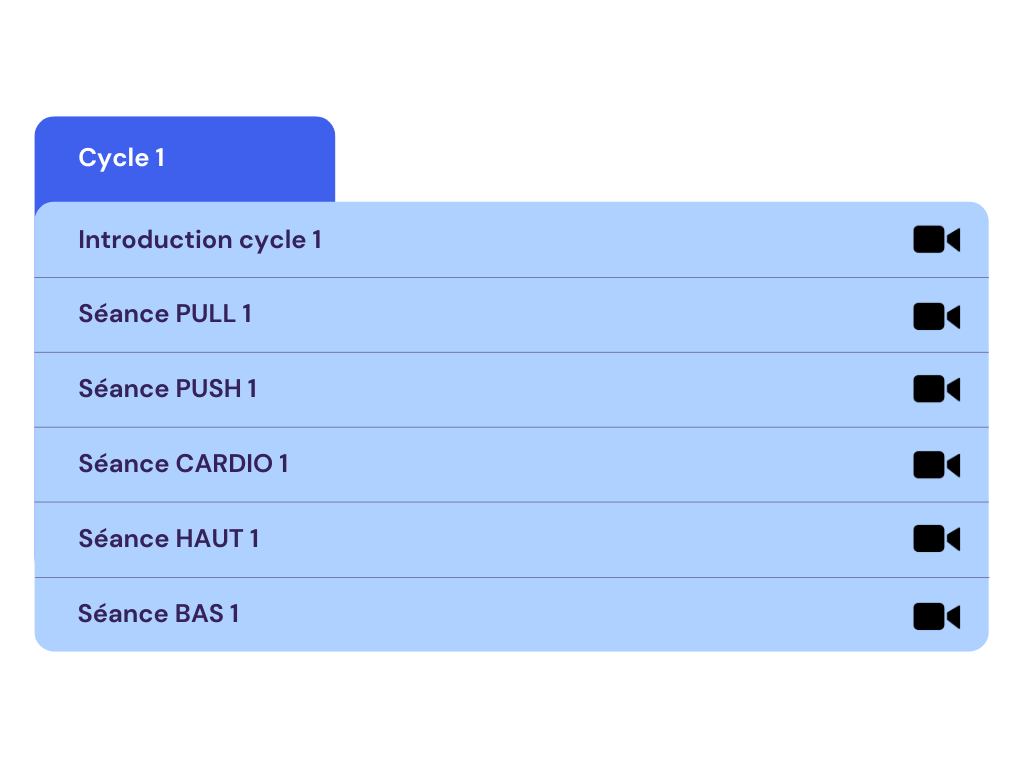
Task: Open the Séance CARDIO 1 text label
Action: tap(183, 464)
